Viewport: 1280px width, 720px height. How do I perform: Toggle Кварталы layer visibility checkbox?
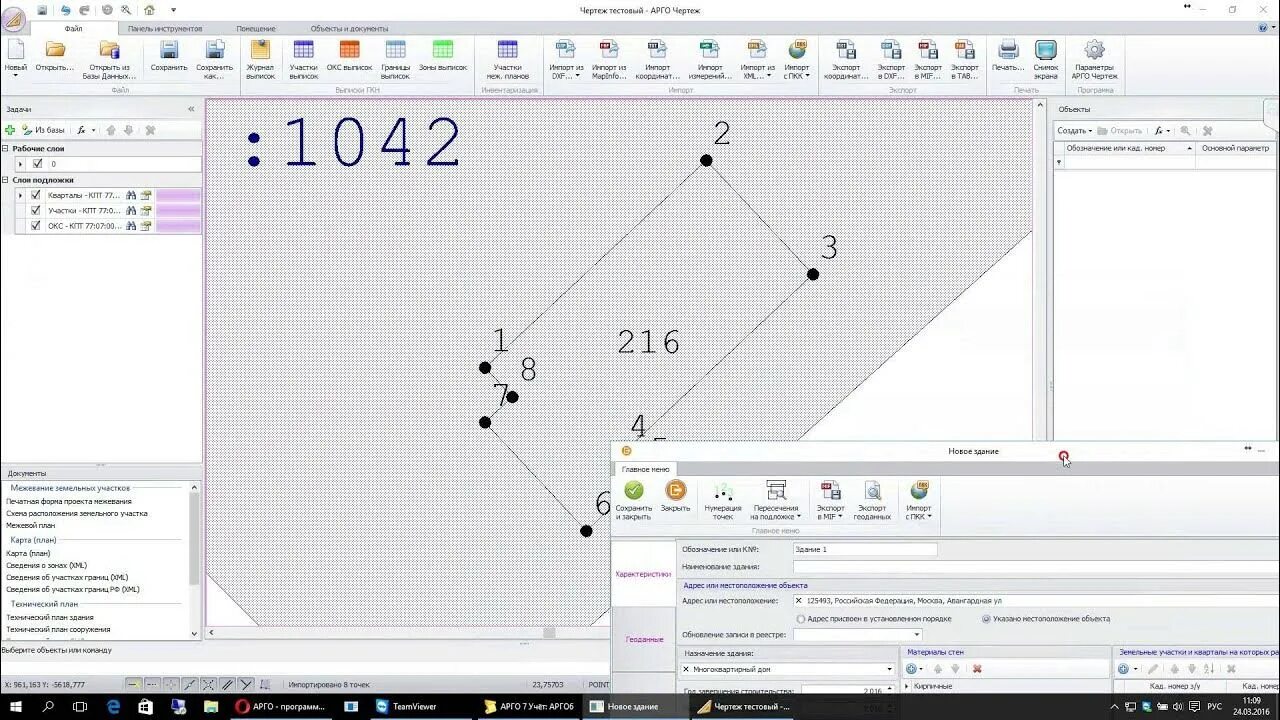36,196
